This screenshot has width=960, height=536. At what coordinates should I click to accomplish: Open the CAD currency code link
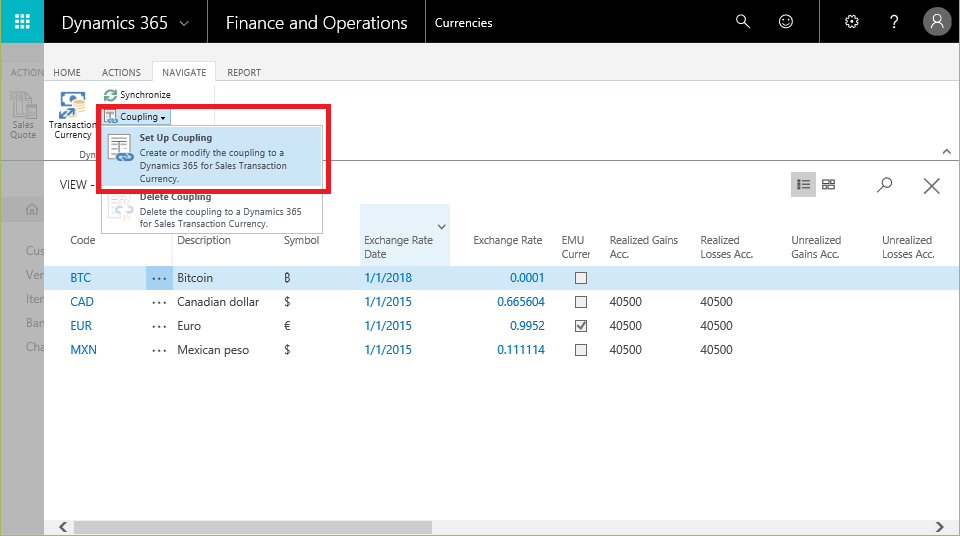click(82, 302)
